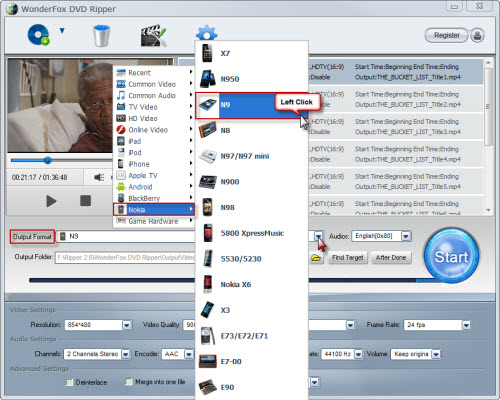Open the blue gear settings icon

(x=207, y=33)
